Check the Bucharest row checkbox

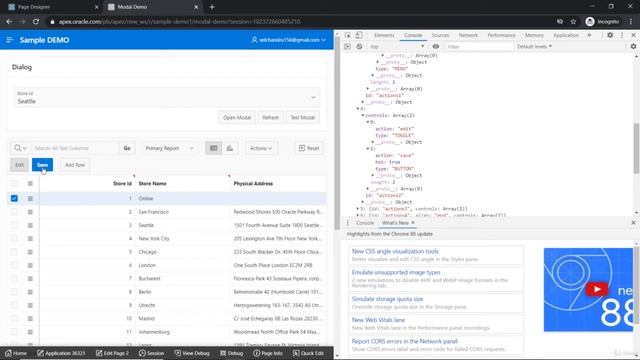click(x=14, y=278)
